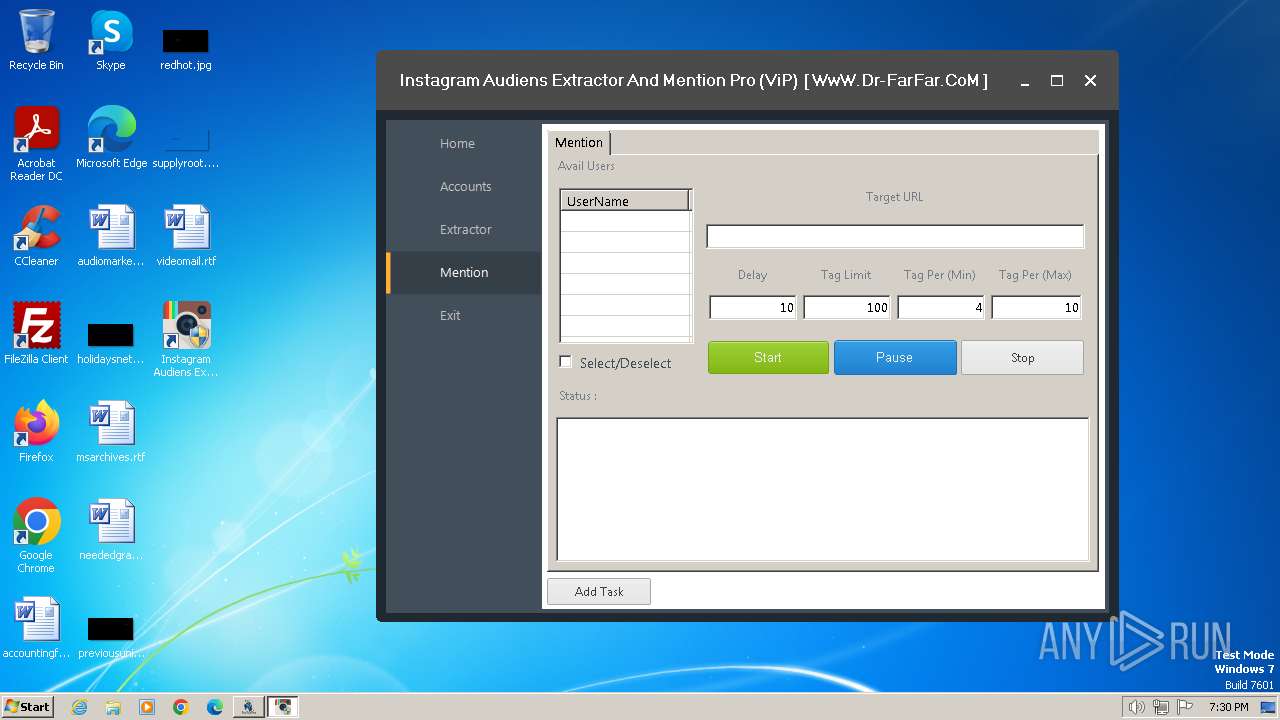
Task: Open the Accounts section
Action: pos(465,186)
